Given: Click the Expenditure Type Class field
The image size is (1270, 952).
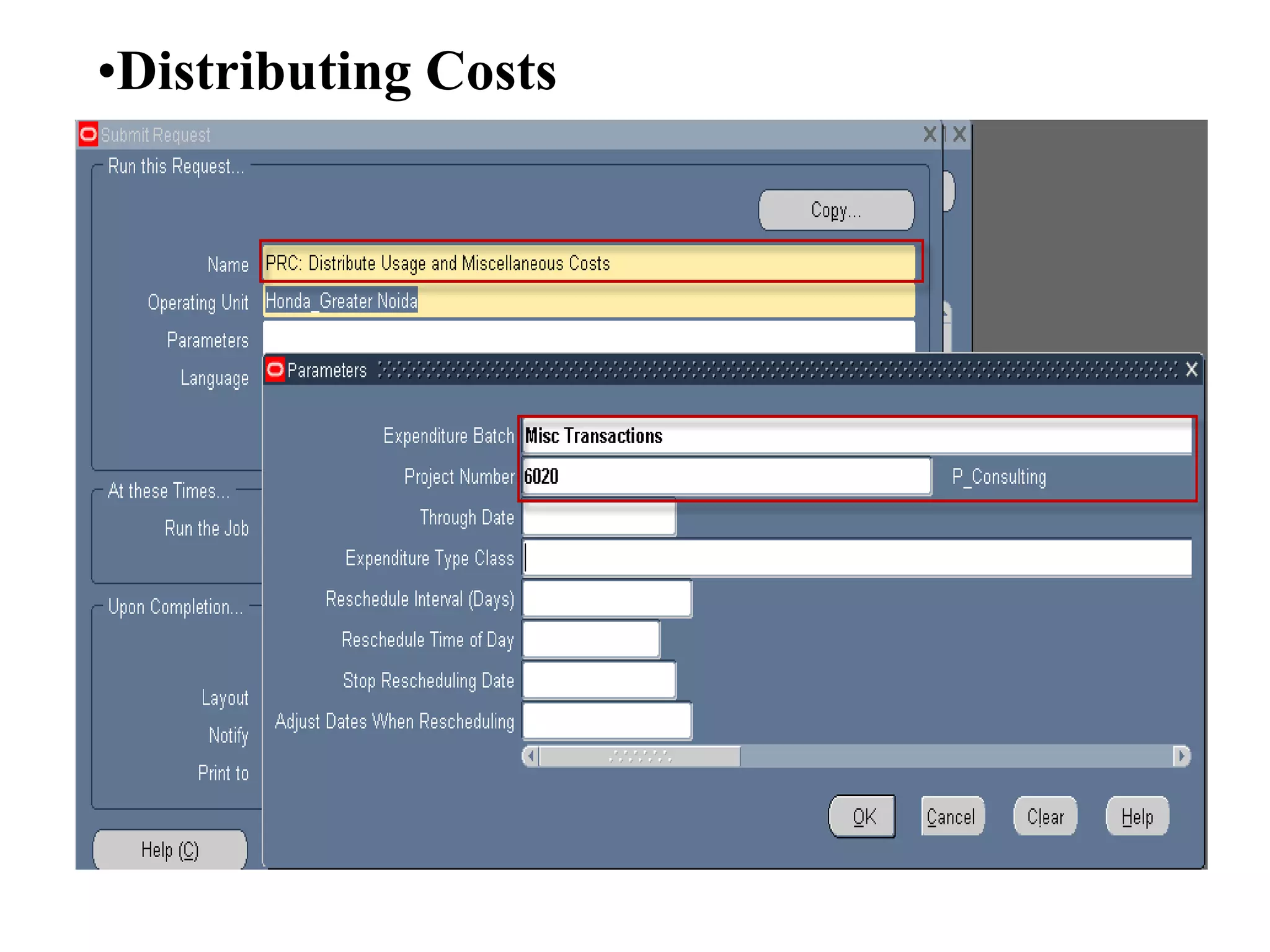Looking at the screenshot, I should pyautogui.click(x=857, y=558).
